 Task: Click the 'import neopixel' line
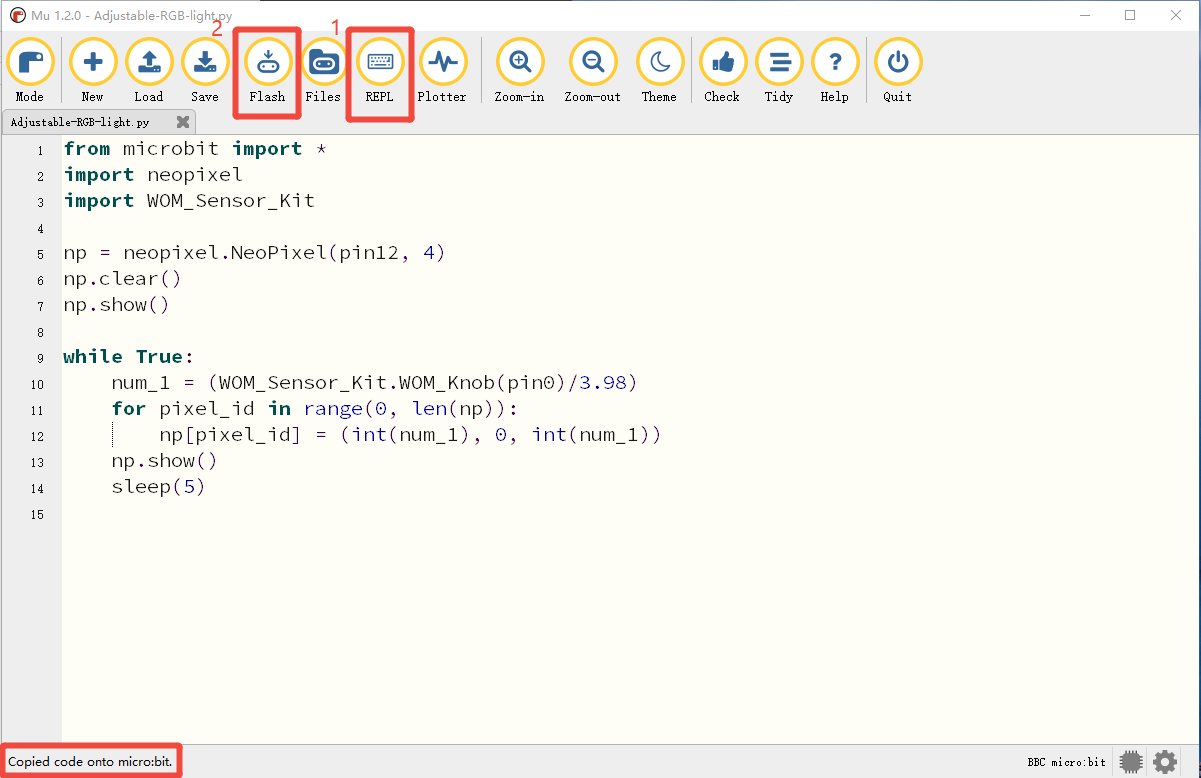point(153,175)
